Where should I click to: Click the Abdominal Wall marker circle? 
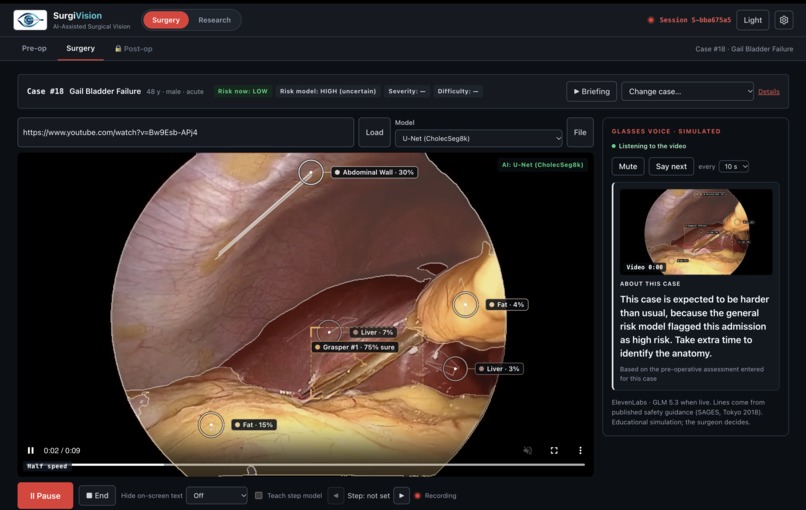point(310,172)
